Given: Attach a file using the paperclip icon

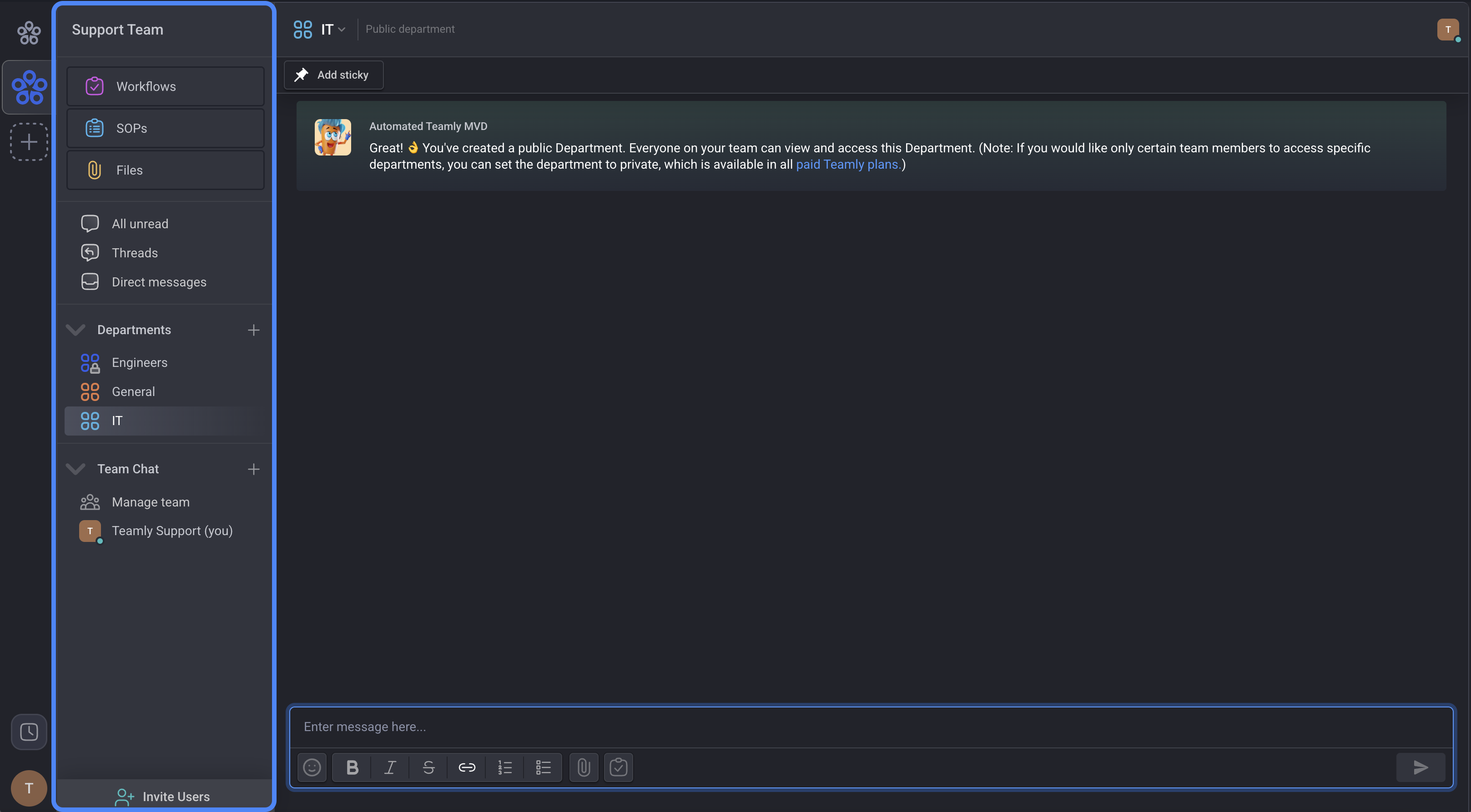Looking at the screenshot, I should tap(584, 767).
